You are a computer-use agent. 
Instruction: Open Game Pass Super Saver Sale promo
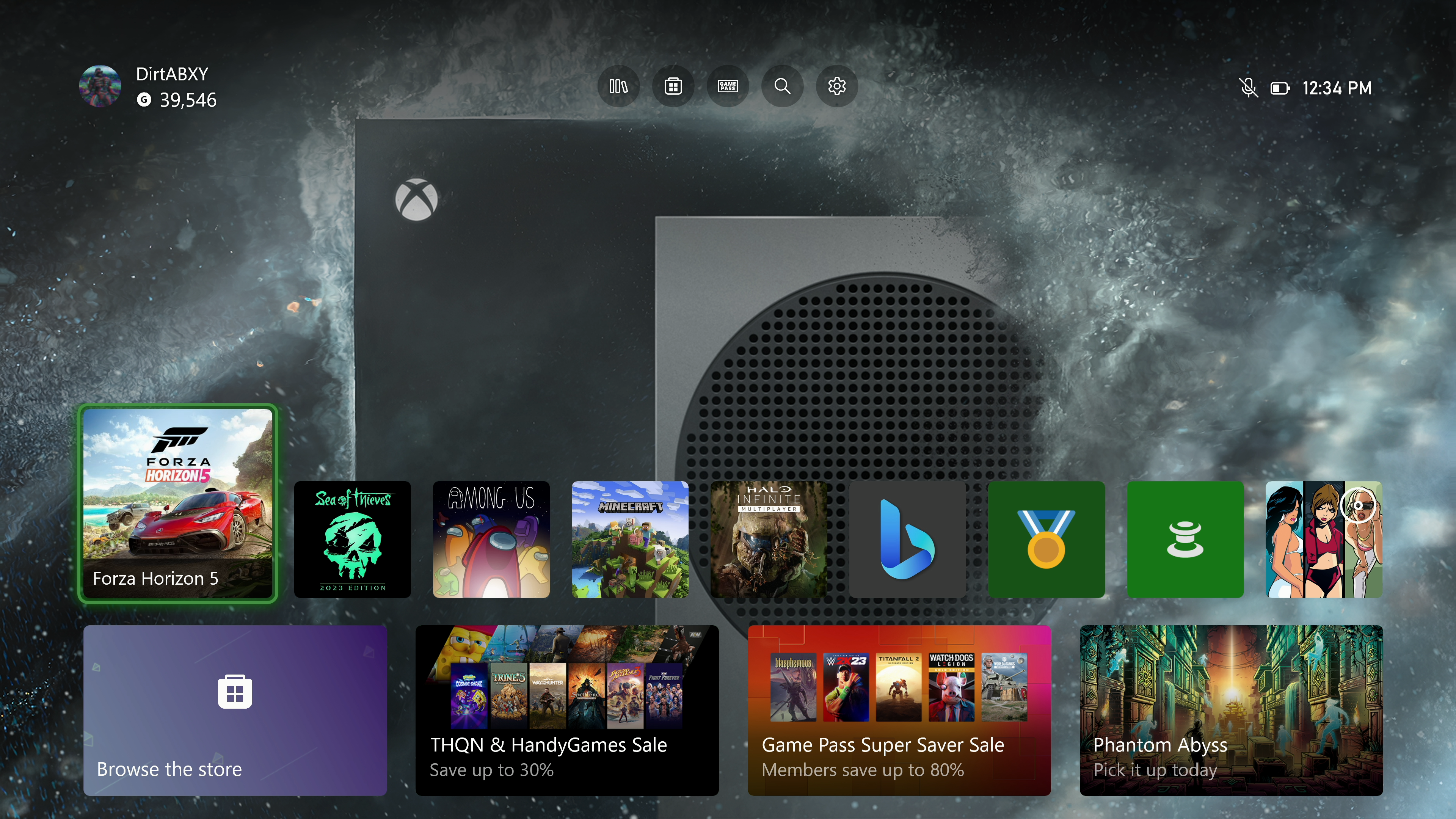pyautogui.click(x=899, y=710)
